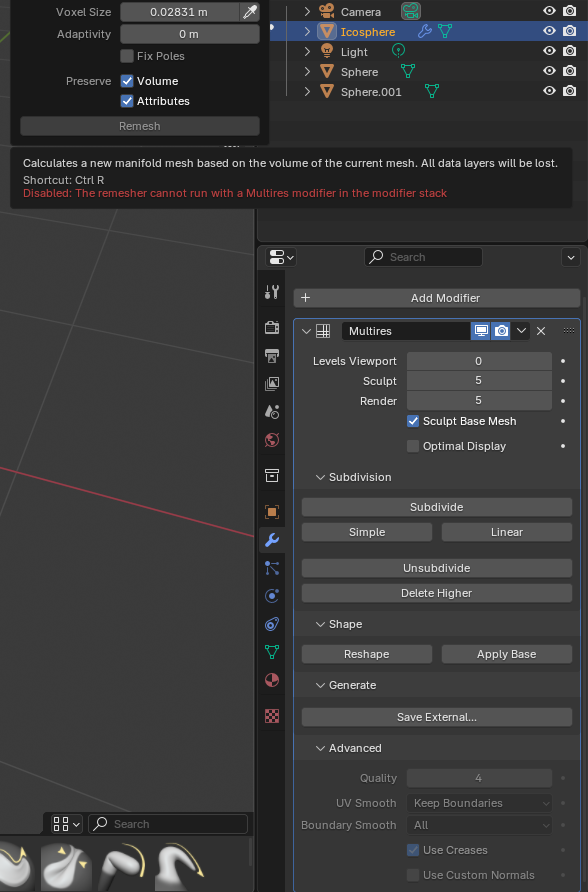The width and height of the screenshot is (588, 892).
Task: Click the Properties editor Search field
Action: tap(423, 257)
